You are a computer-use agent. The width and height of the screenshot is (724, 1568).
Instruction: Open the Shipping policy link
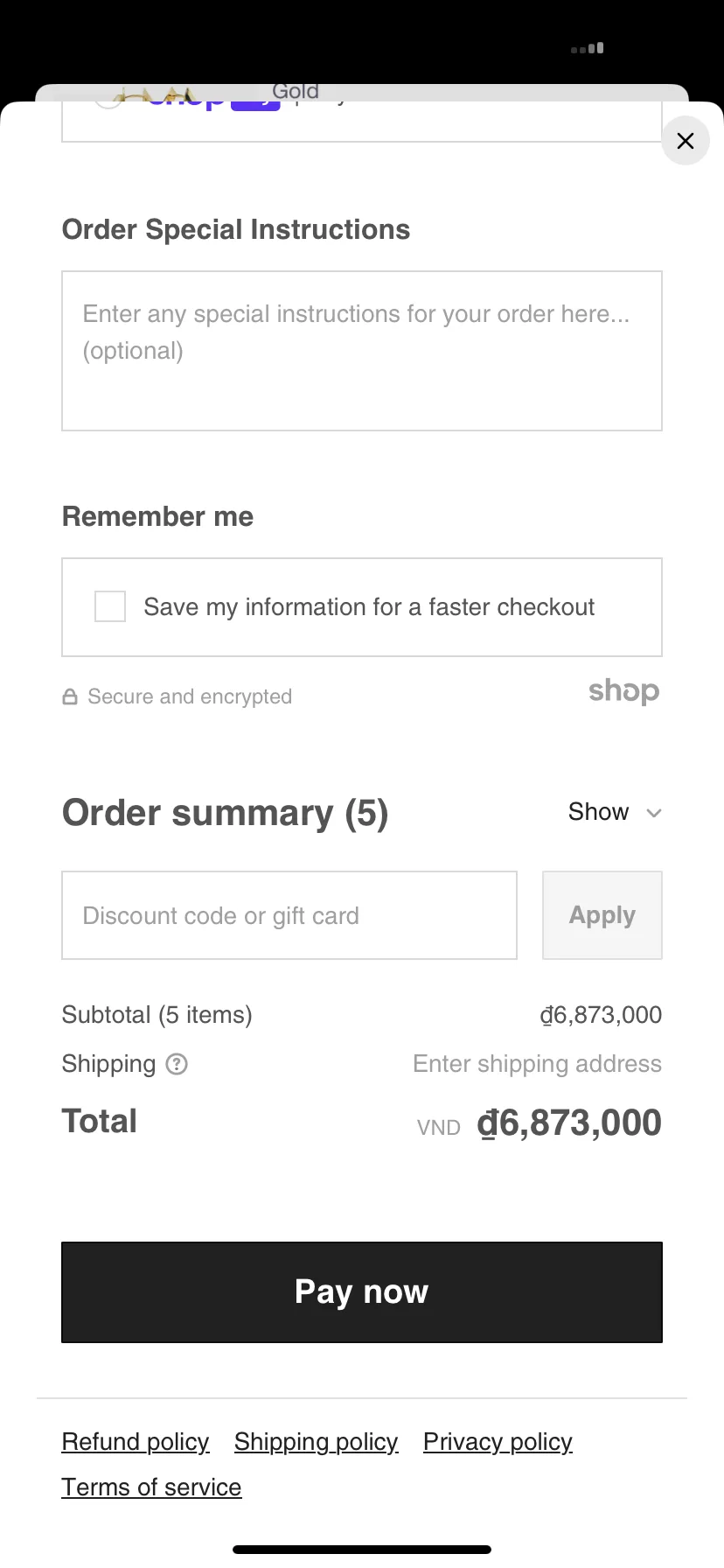coord(316,1442)
